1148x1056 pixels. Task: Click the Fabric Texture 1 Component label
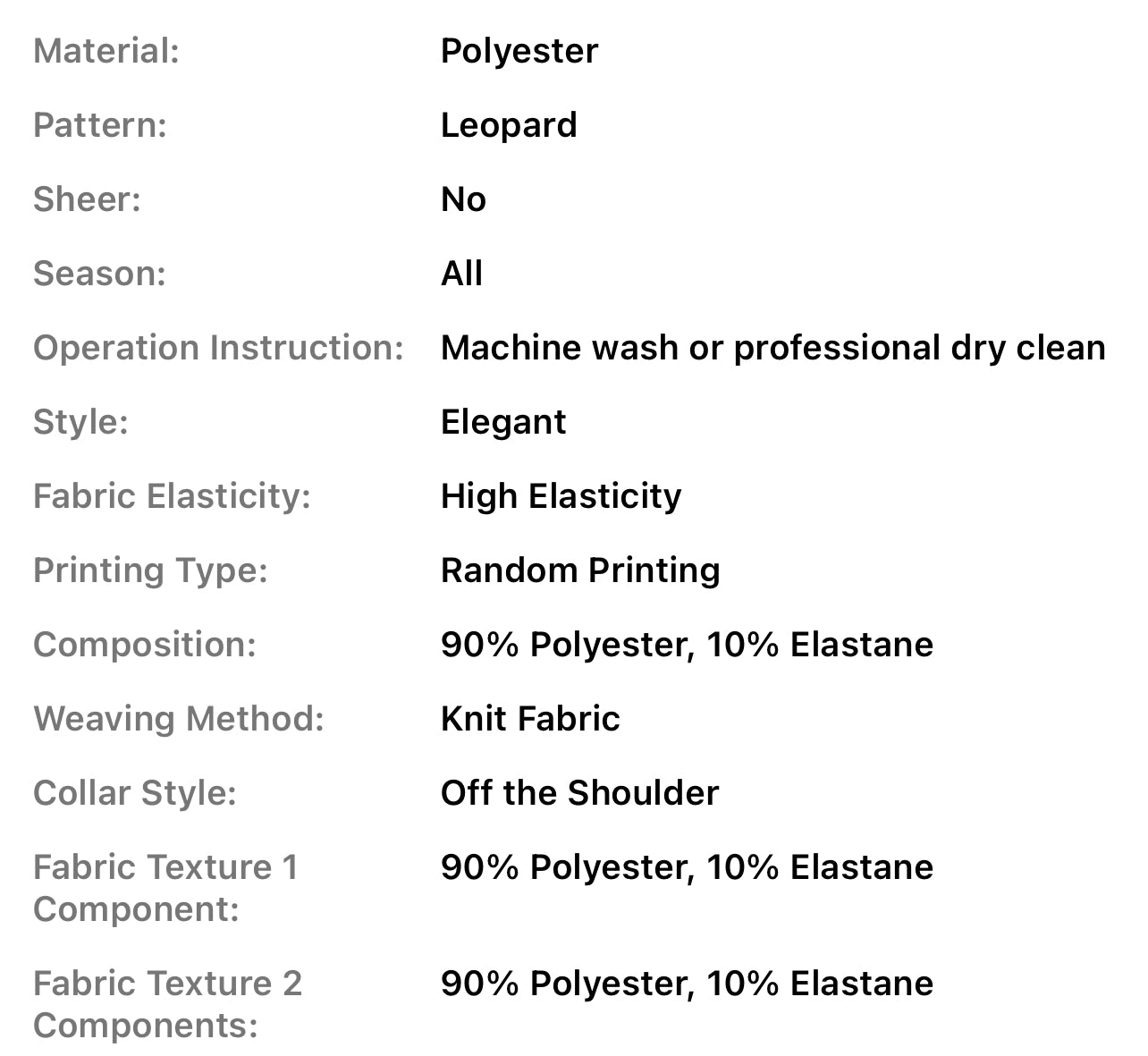[165, 888]
